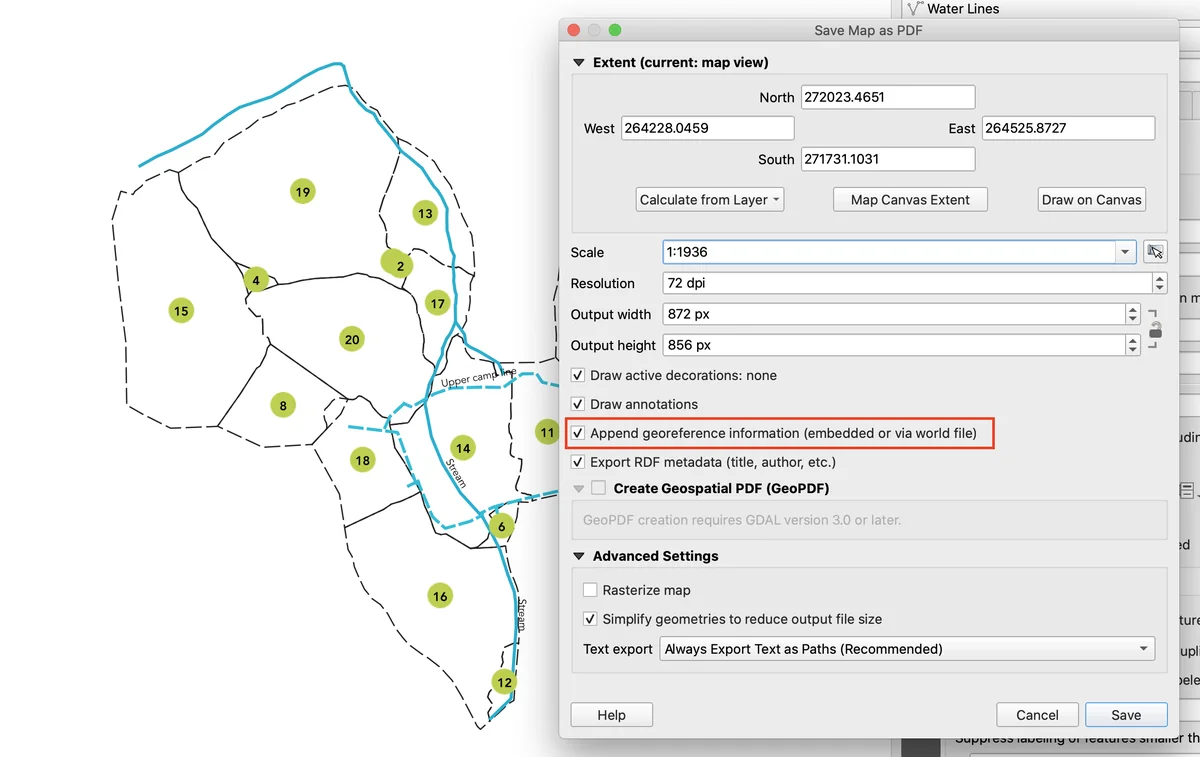Viewport: 1200px width, 757px height.
Task: Click the green marker numbered 19 on map
Action: [x=302, y=191]
